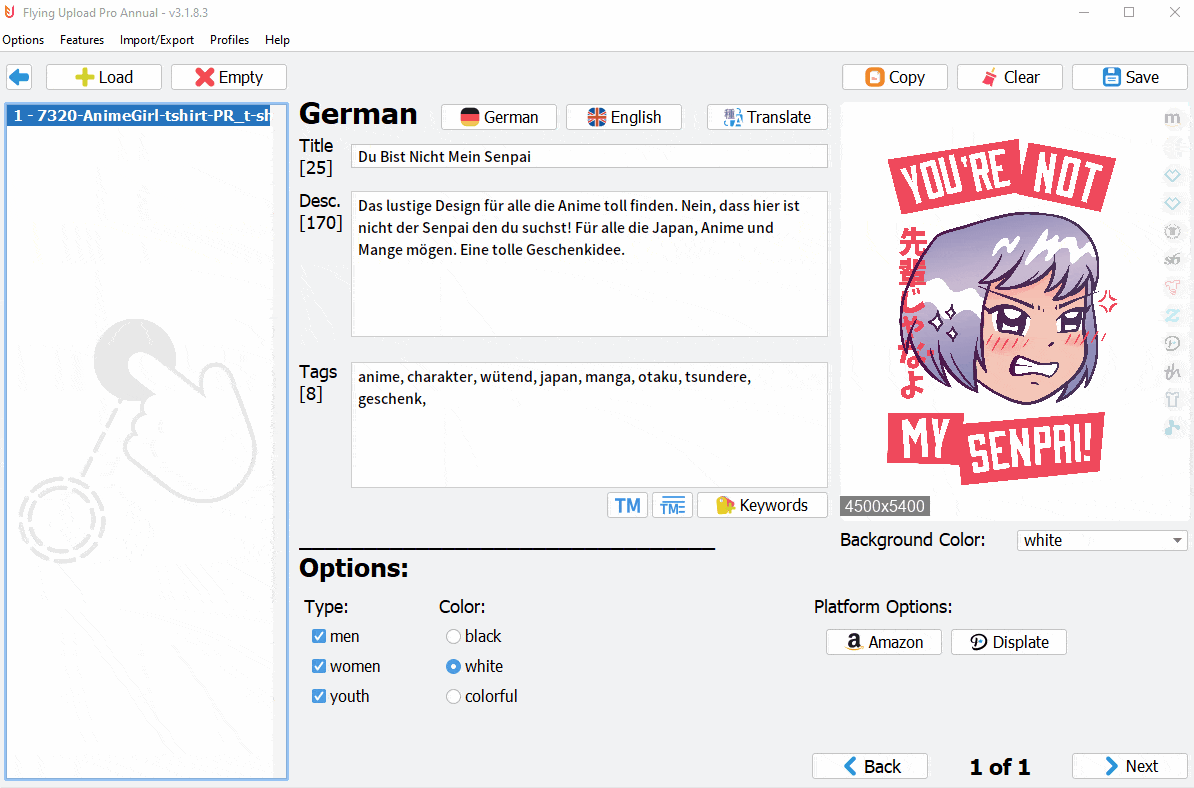Select the black color radio button
1194x788 pixels.
(453, 636)
